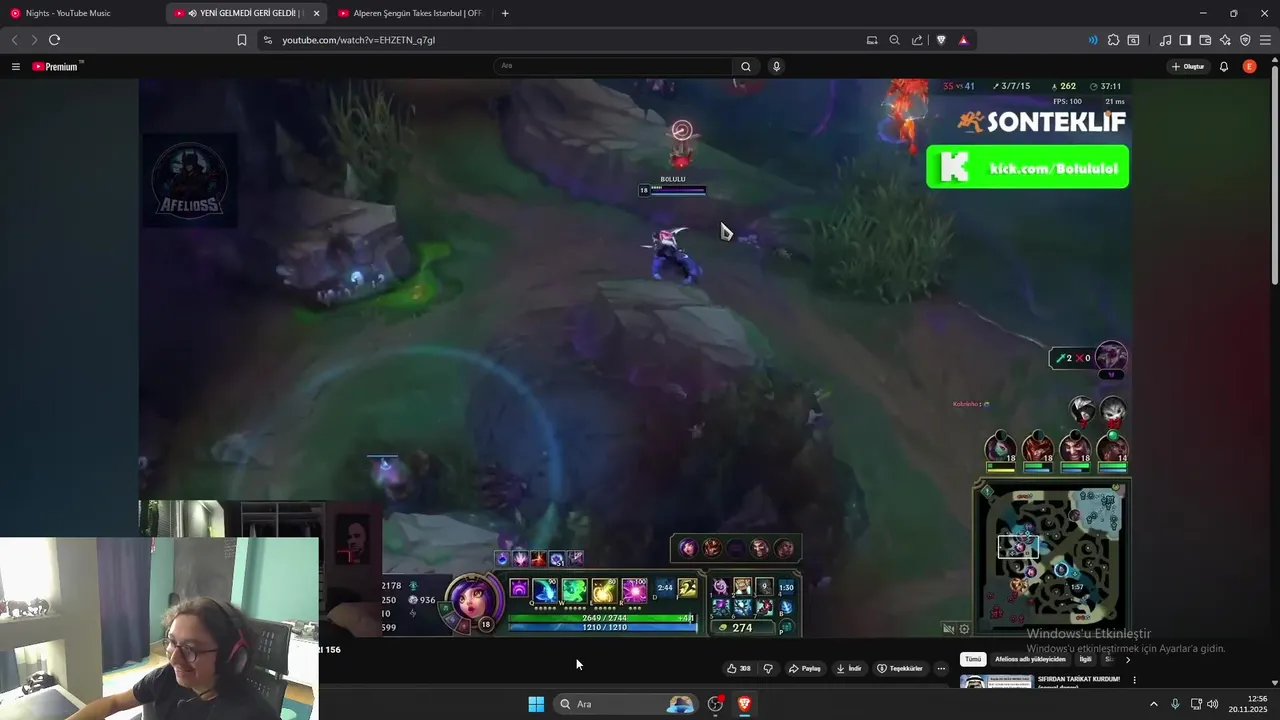The image size is (1280, 720).
Task: Toggle tab audio speaker indicator in toolbar
Action: pyautogui.click(x=1092, y=40)
